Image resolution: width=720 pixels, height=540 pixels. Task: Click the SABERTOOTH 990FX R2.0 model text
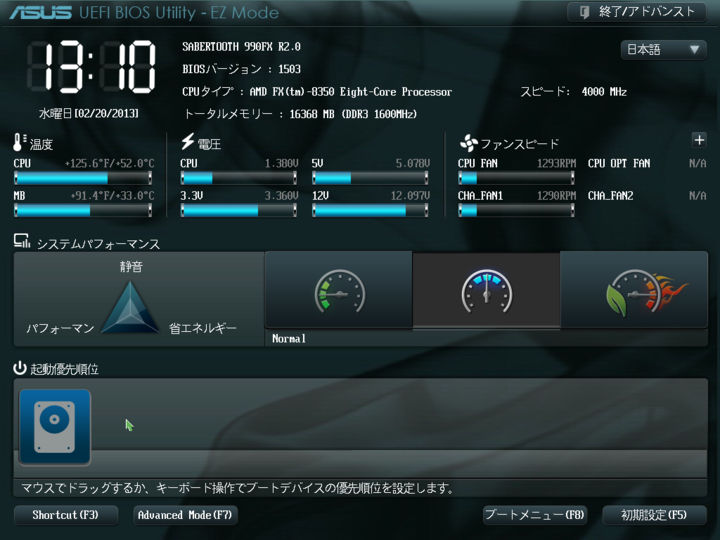point(242,47)
